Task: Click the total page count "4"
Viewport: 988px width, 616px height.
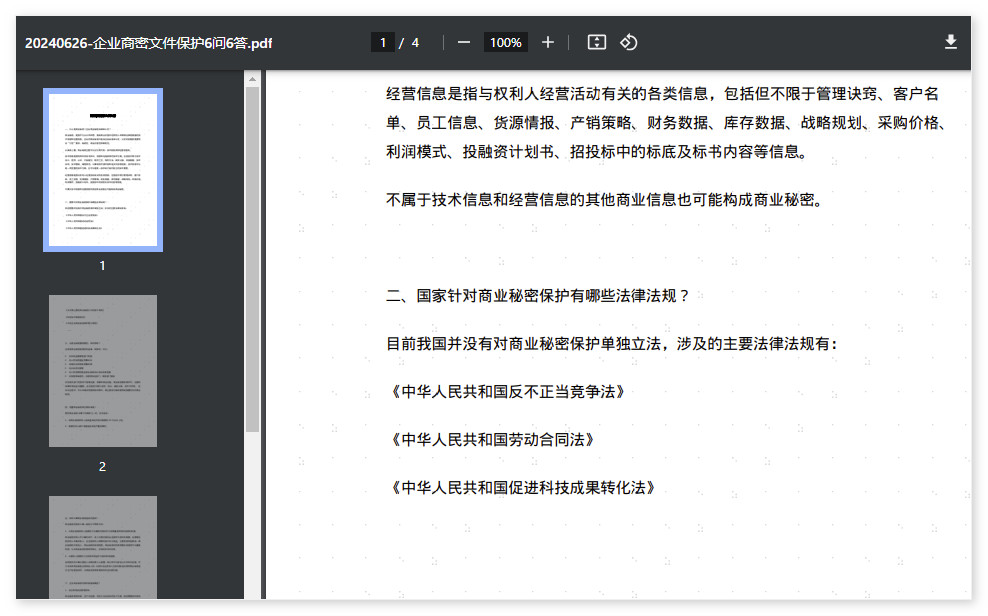Action: click(415, 43)
